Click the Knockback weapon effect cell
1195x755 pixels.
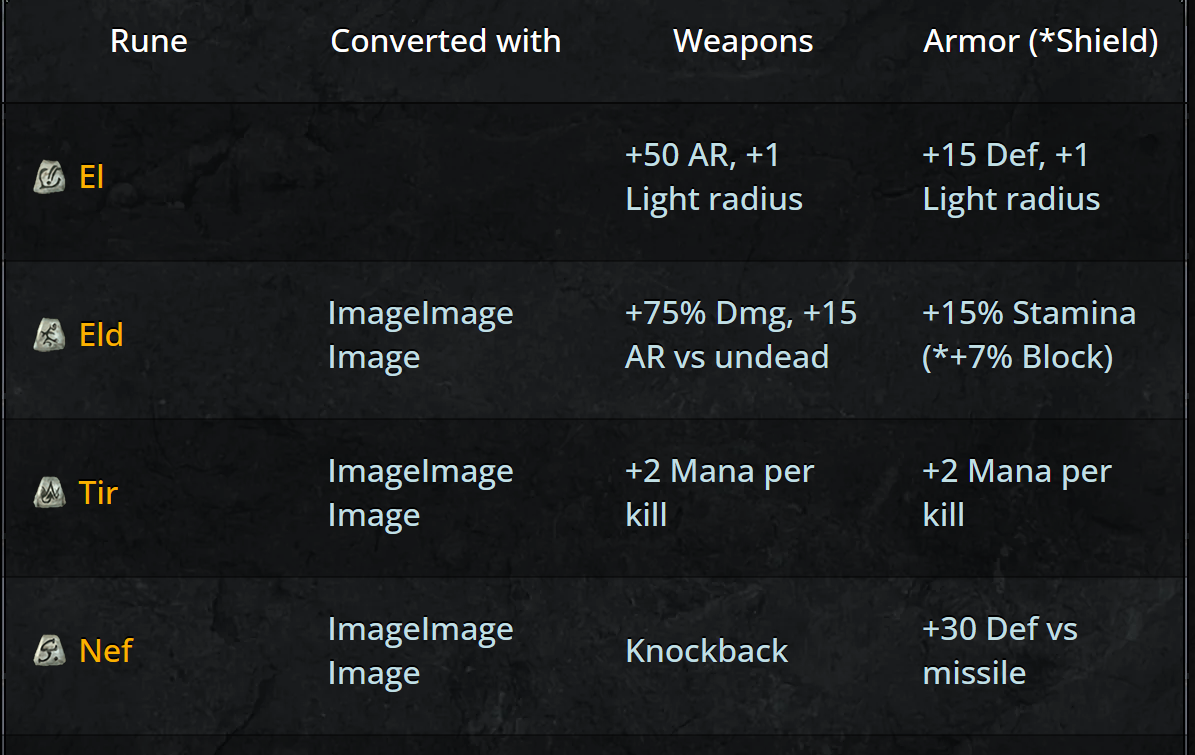point(706,651)
